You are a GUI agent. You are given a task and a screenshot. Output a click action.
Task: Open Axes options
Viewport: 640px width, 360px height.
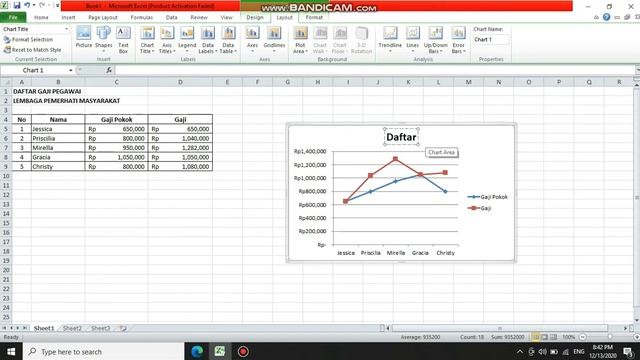click(252, 39)
